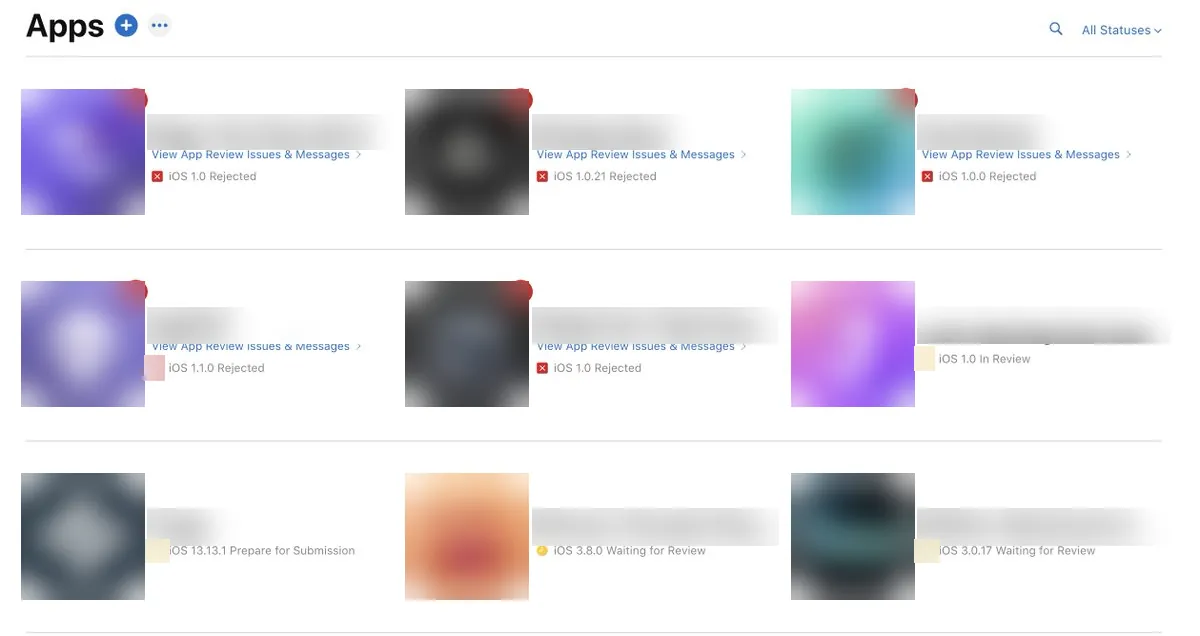
Task: Click the red rejected icon by iOS 1.0.0
Action: (927, 177)
